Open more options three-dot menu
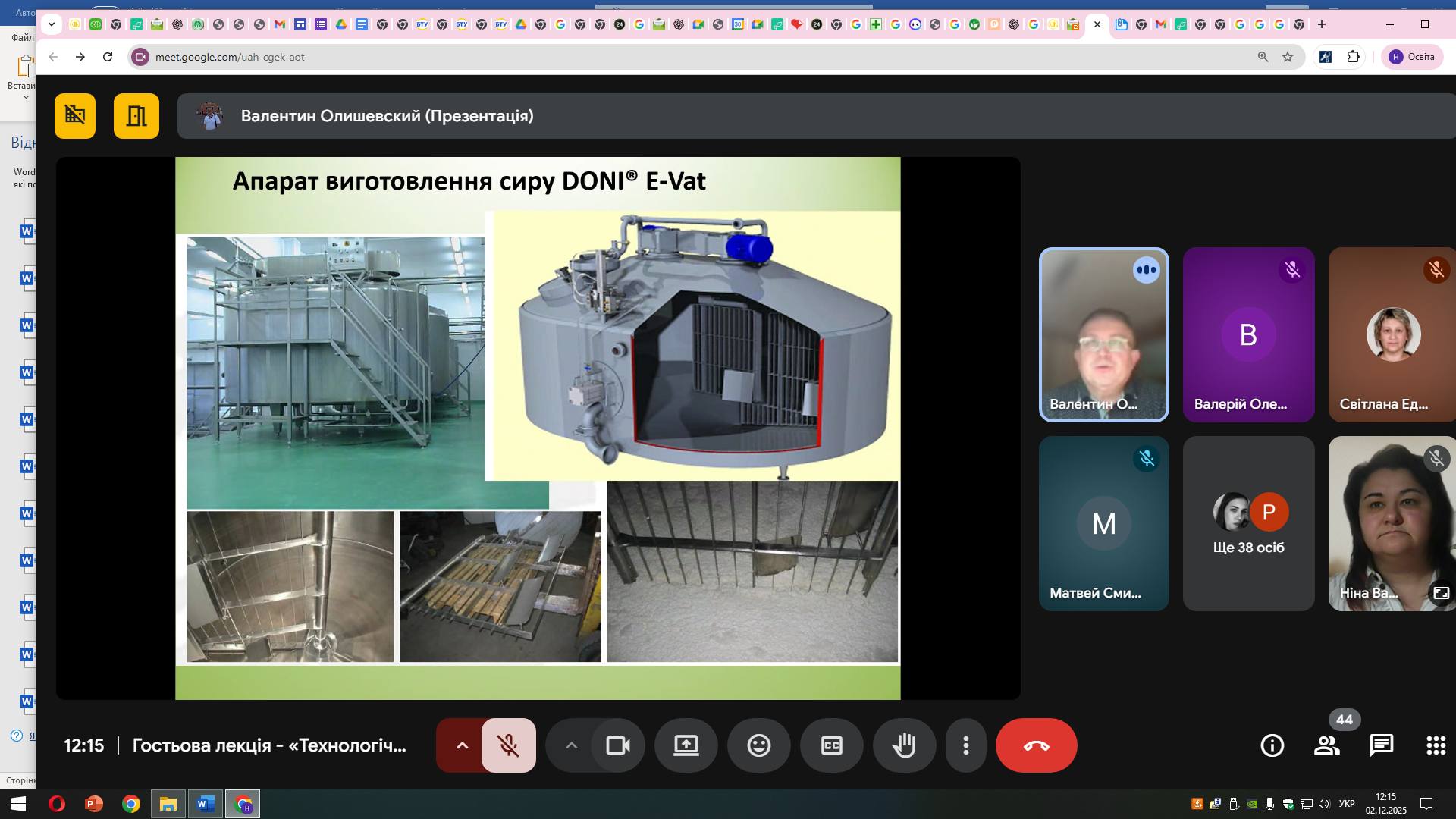This screenshot has width=1456, height=819. [x=965, y=745]
